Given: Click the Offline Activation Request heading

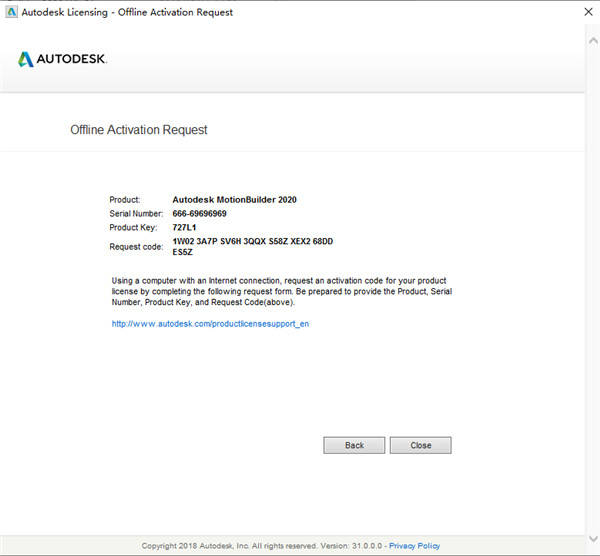Looking at the screenshot, I should 139,130.
